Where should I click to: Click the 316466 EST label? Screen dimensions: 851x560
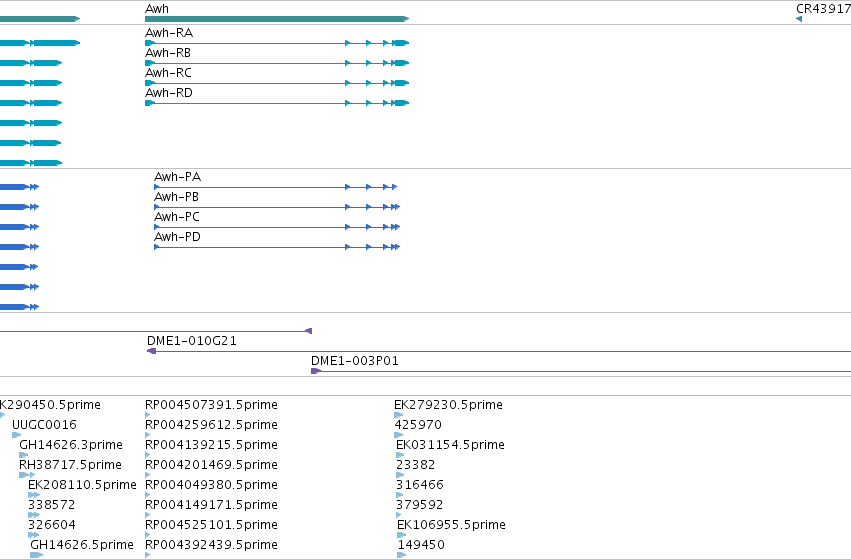point(420,485)
